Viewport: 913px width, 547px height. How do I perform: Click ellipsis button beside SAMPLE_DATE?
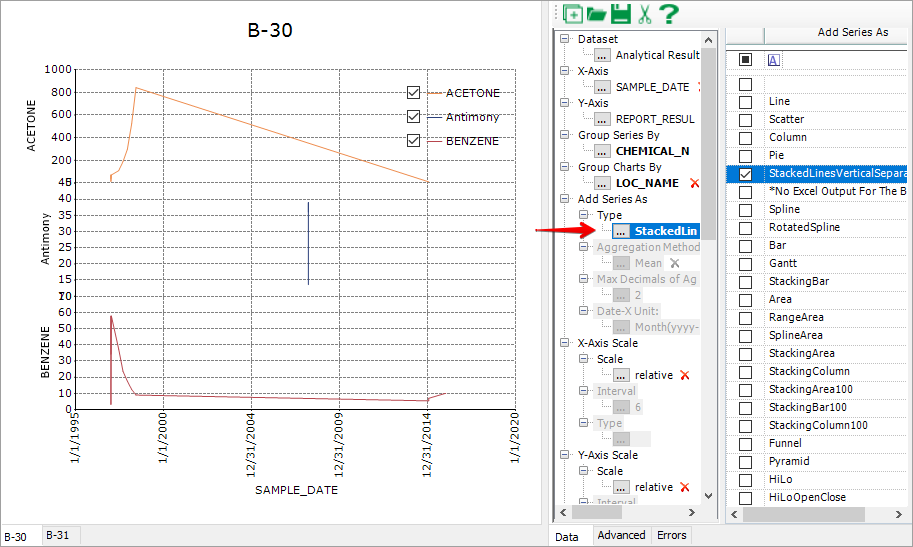click(x=602, y=87)
